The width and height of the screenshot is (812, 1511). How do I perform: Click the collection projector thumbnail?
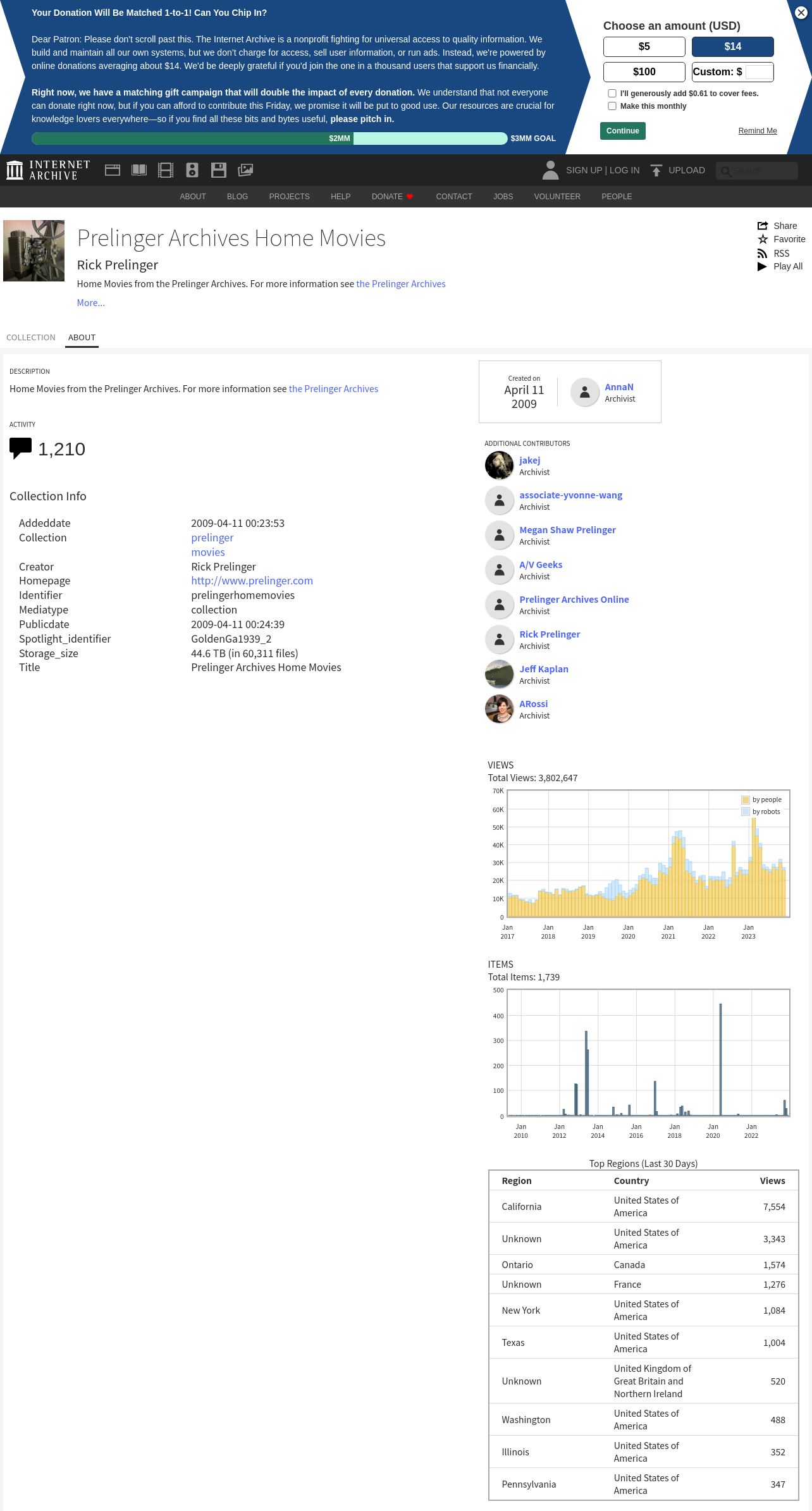click(34, 250)
